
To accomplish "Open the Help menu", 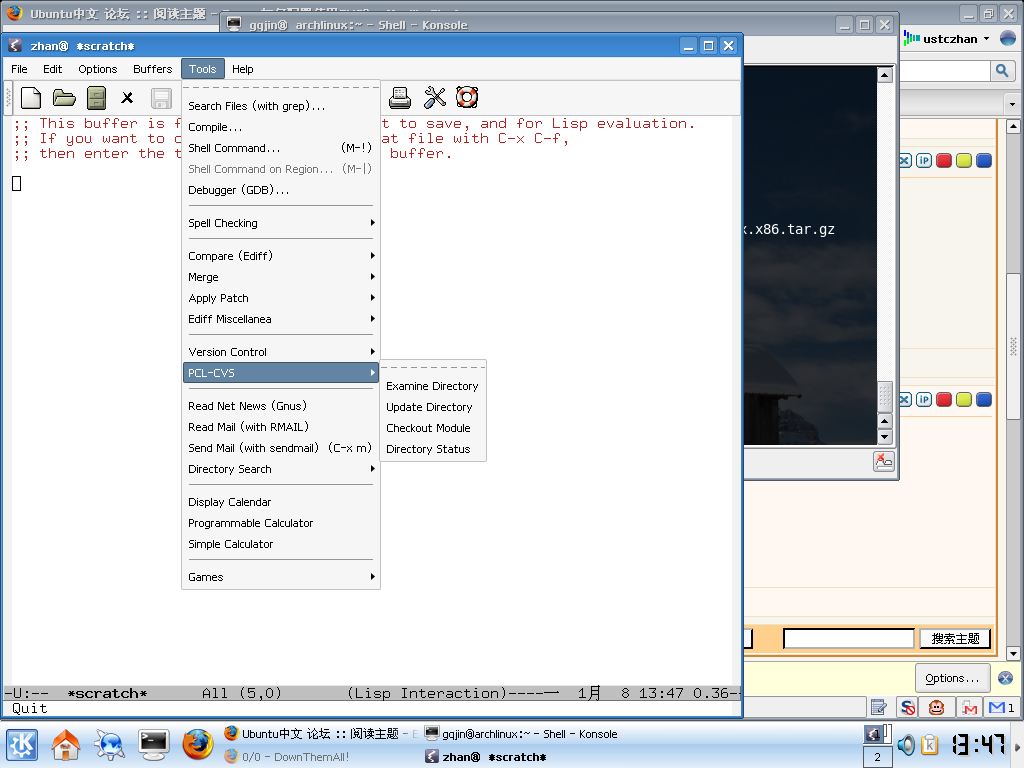I will pyautogui.click(x=242, y=69).
